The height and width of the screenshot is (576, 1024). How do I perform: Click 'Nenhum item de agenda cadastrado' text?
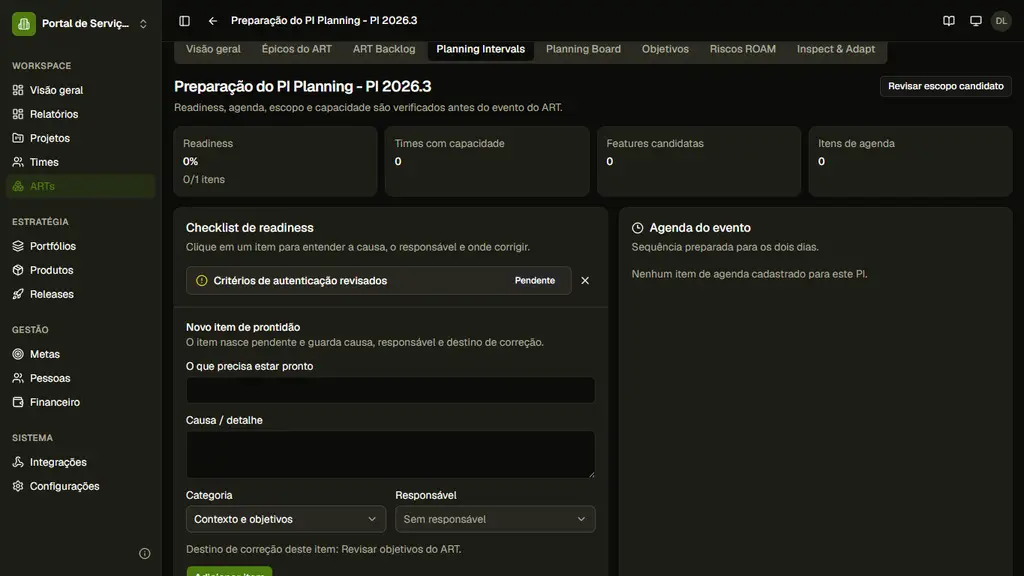(749, 274)
